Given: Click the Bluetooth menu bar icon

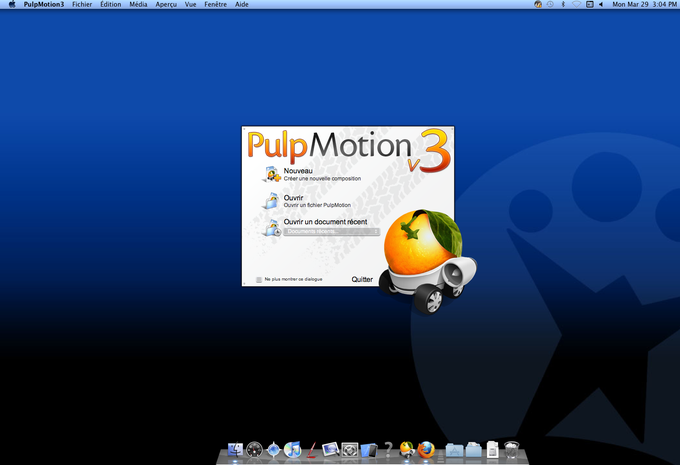Looking at the screenshot, I should (x=563, y=4).
